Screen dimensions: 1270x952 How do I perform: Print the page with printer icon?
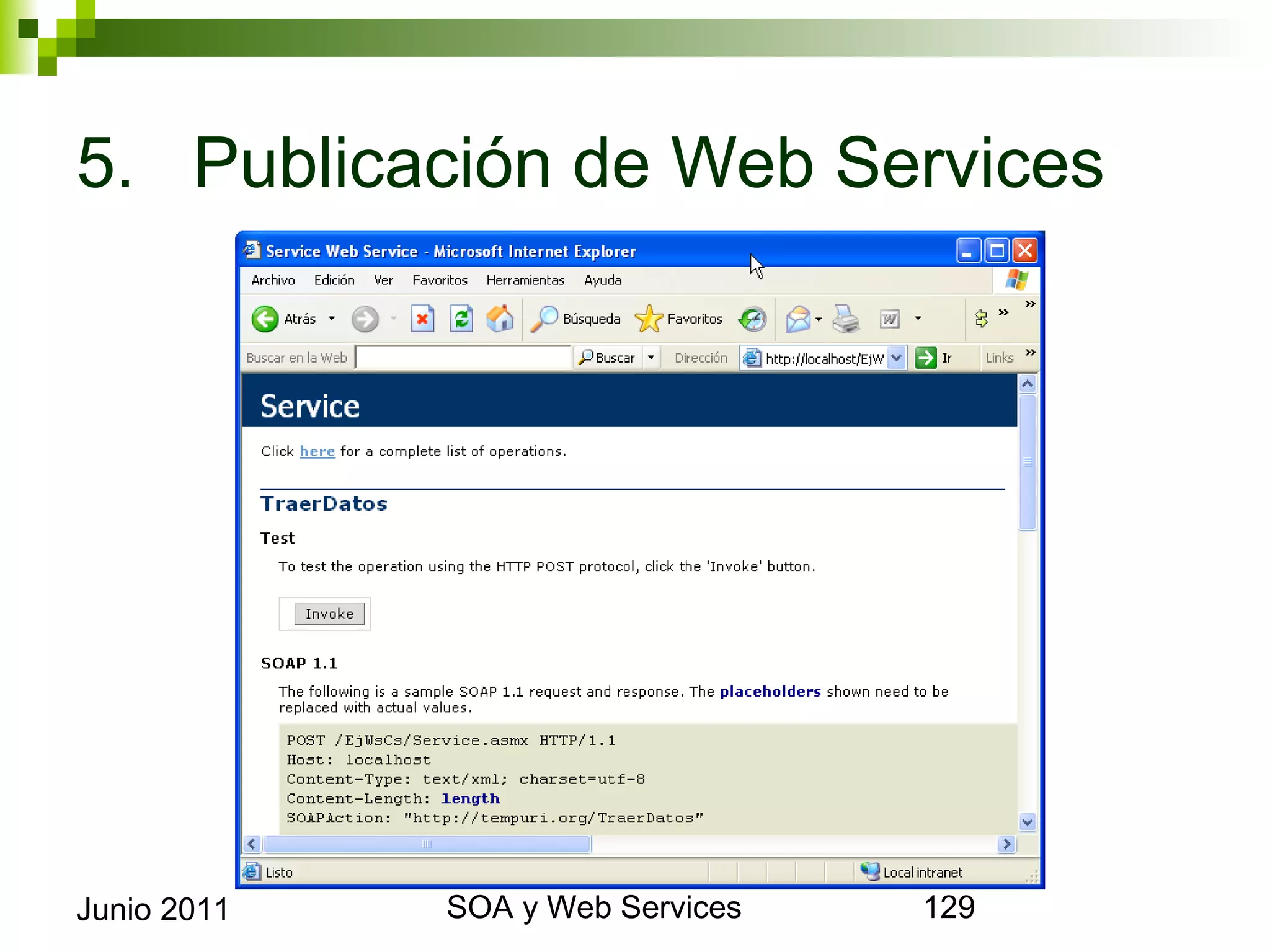click(846, 319)
